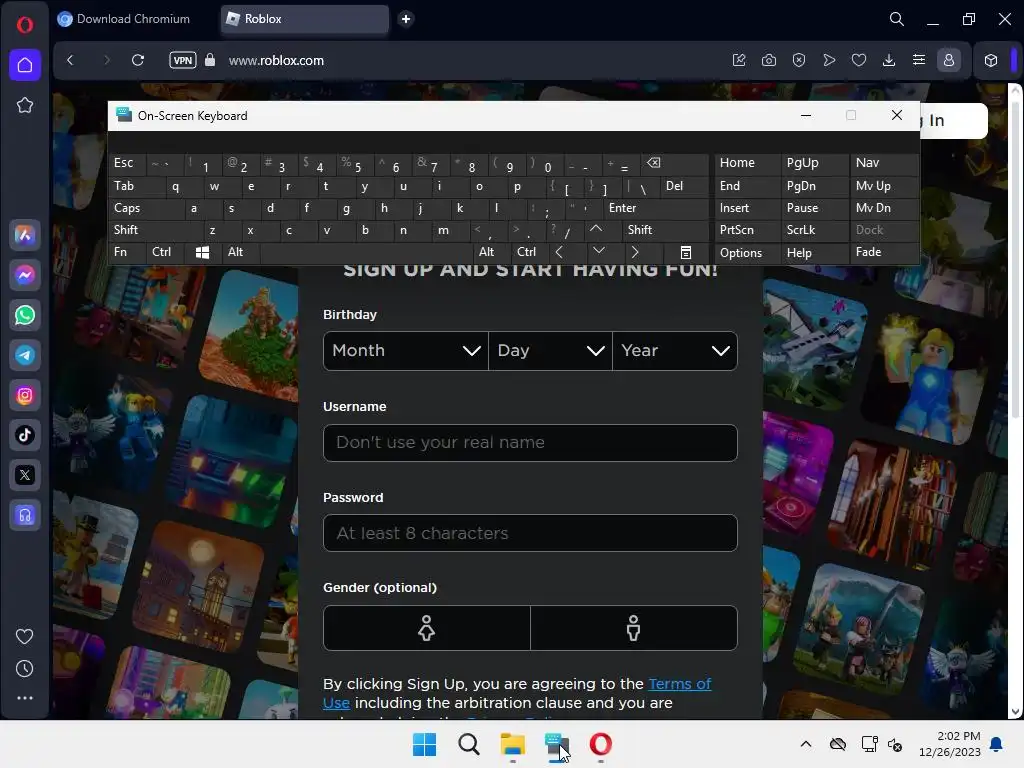Viewport: 1024px width, 768px height.
Task: Open Pinboards heart icon at sidebar bottom
Action: click(25, 636)
